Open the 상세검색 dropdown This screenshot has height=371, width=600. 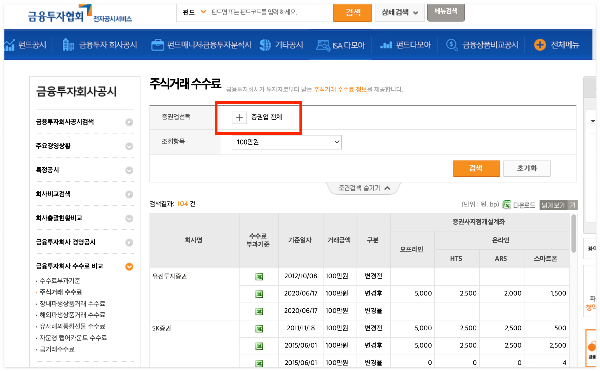399,13
